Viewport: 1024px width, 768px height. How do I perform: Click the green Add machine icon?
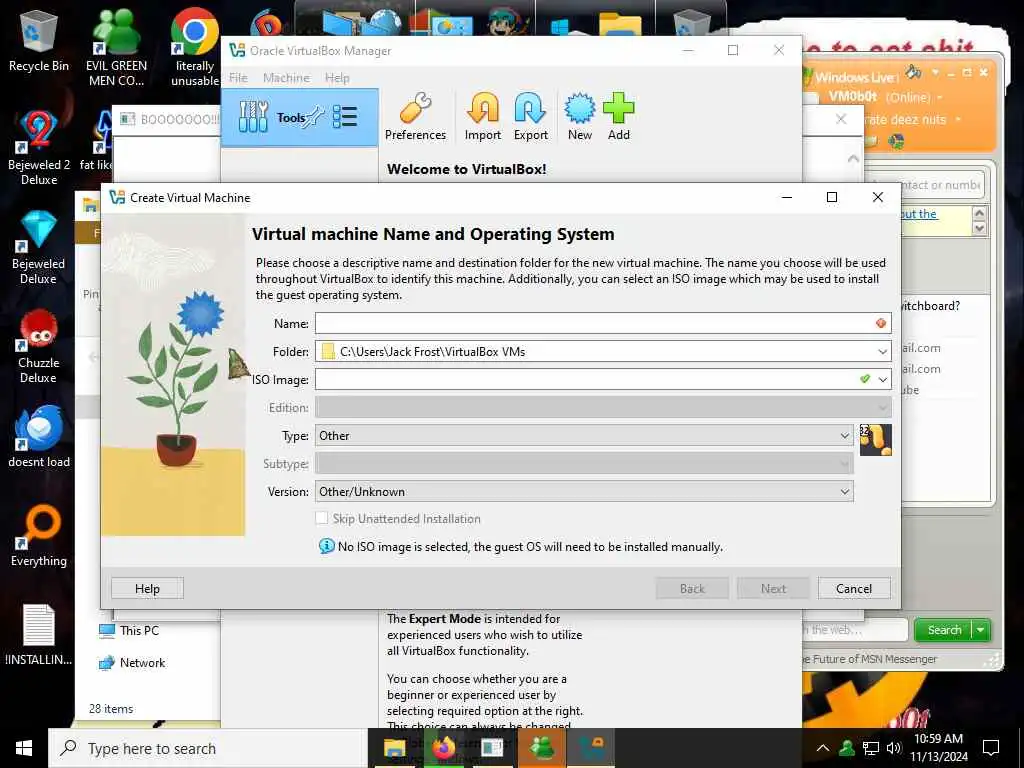click(618, 116)
